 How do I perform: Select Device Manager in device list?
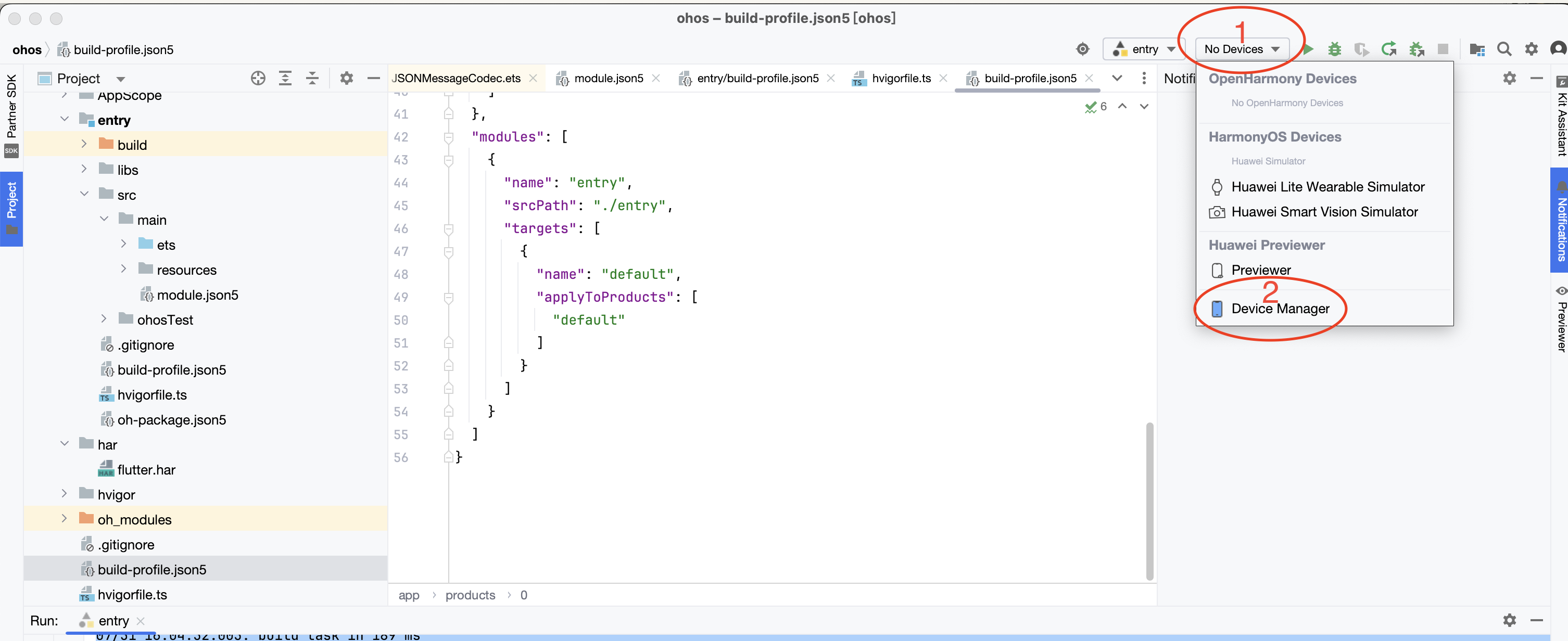click(1280, 309)
